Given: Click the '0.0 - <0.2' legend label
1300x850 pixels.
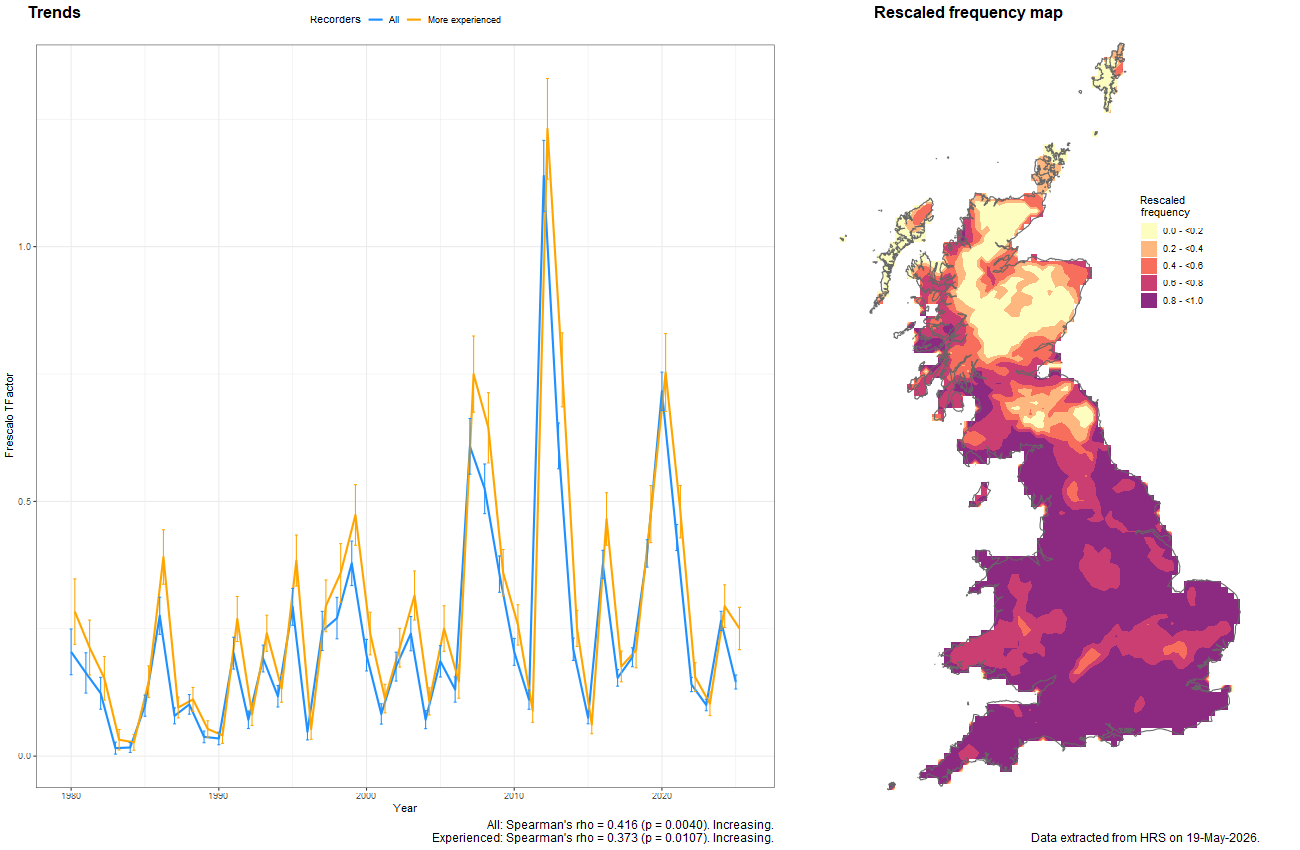Looking at the screenshot, I should (x=1182, y=231).
